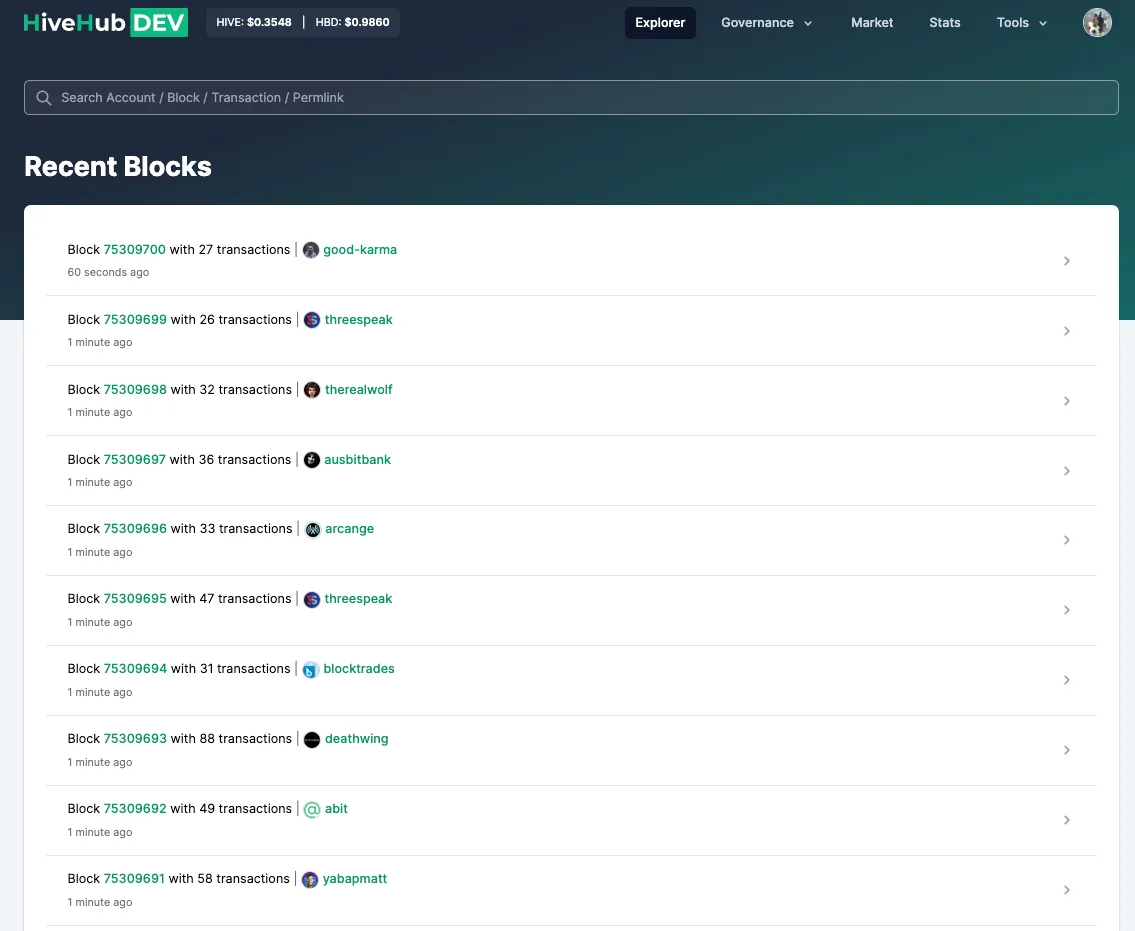Click yabapmatt's witness avatar

tap(310, 880)
